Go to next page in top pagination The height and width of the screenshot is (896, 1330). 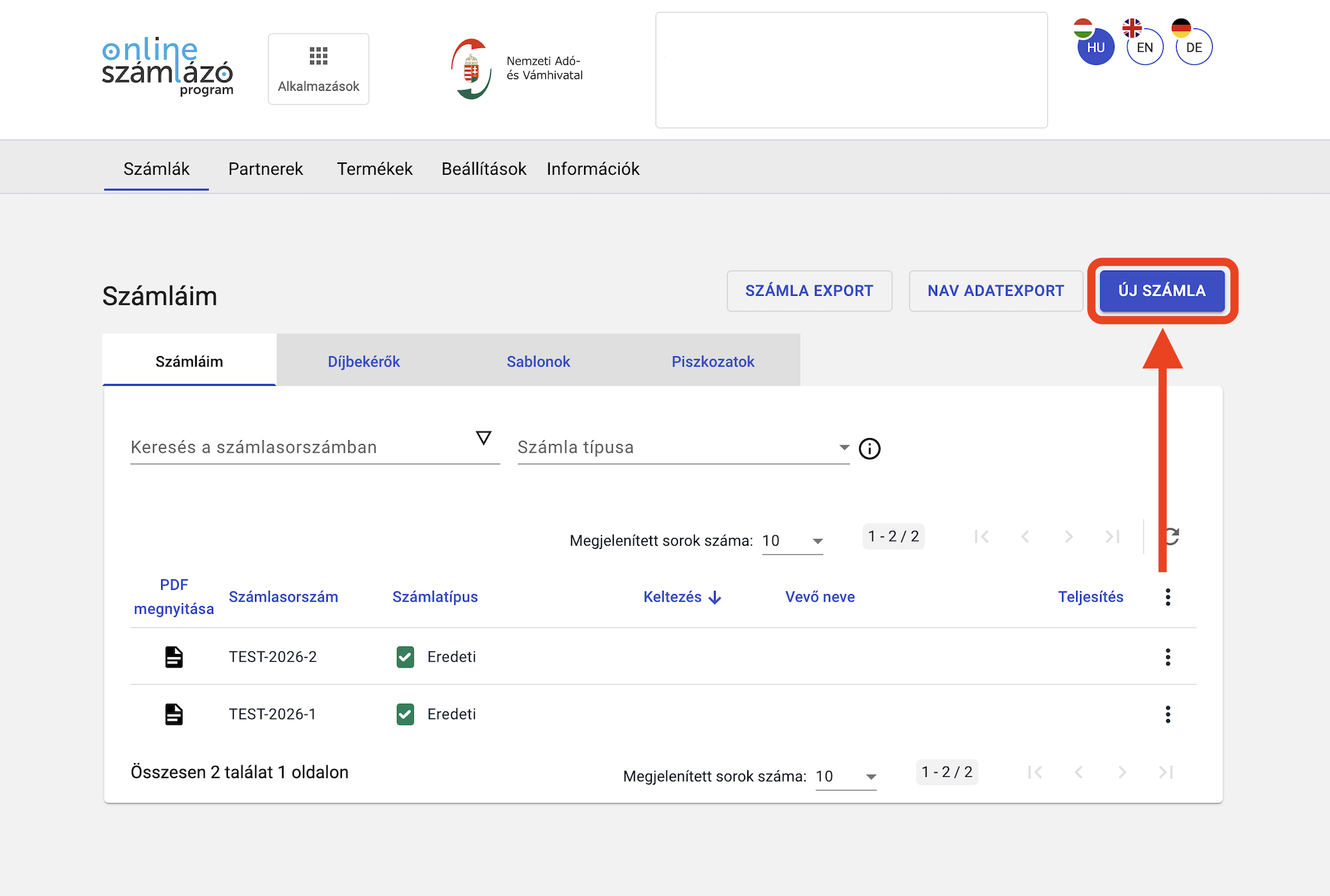tap(1069, 536)
